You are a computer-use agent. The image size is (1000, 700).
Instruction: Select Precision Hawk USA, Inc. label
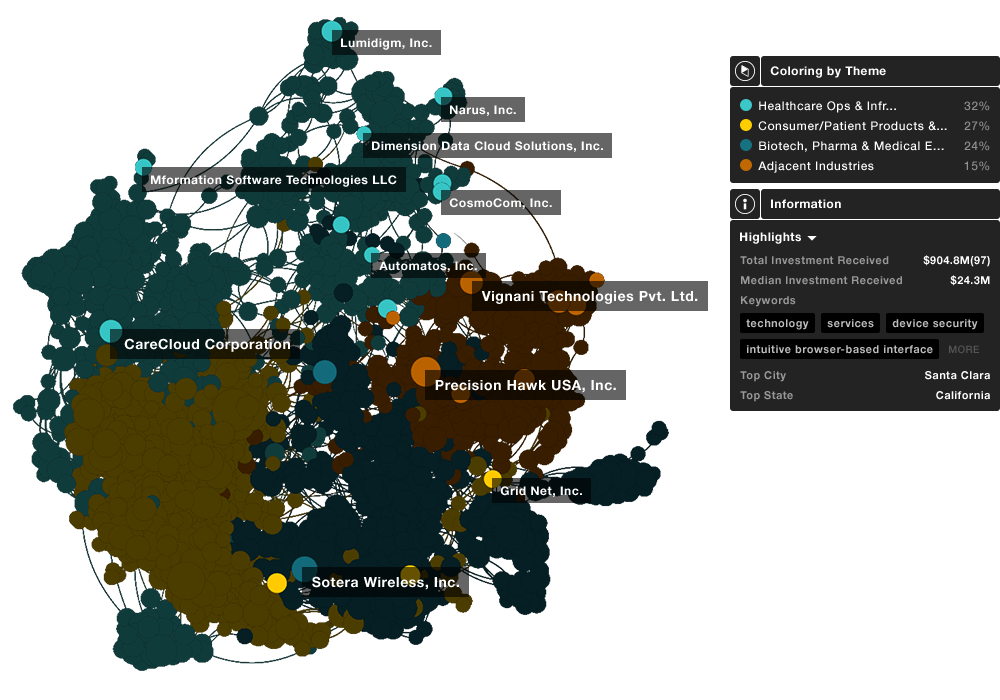pos(526,385)
